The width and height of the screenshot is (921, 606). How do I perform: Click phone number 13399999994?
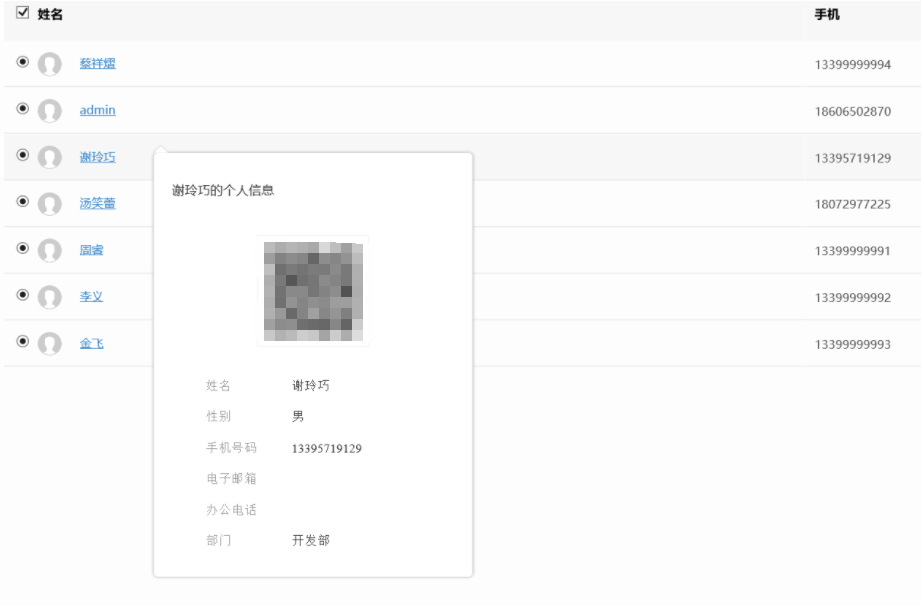(x=853, y=65)
